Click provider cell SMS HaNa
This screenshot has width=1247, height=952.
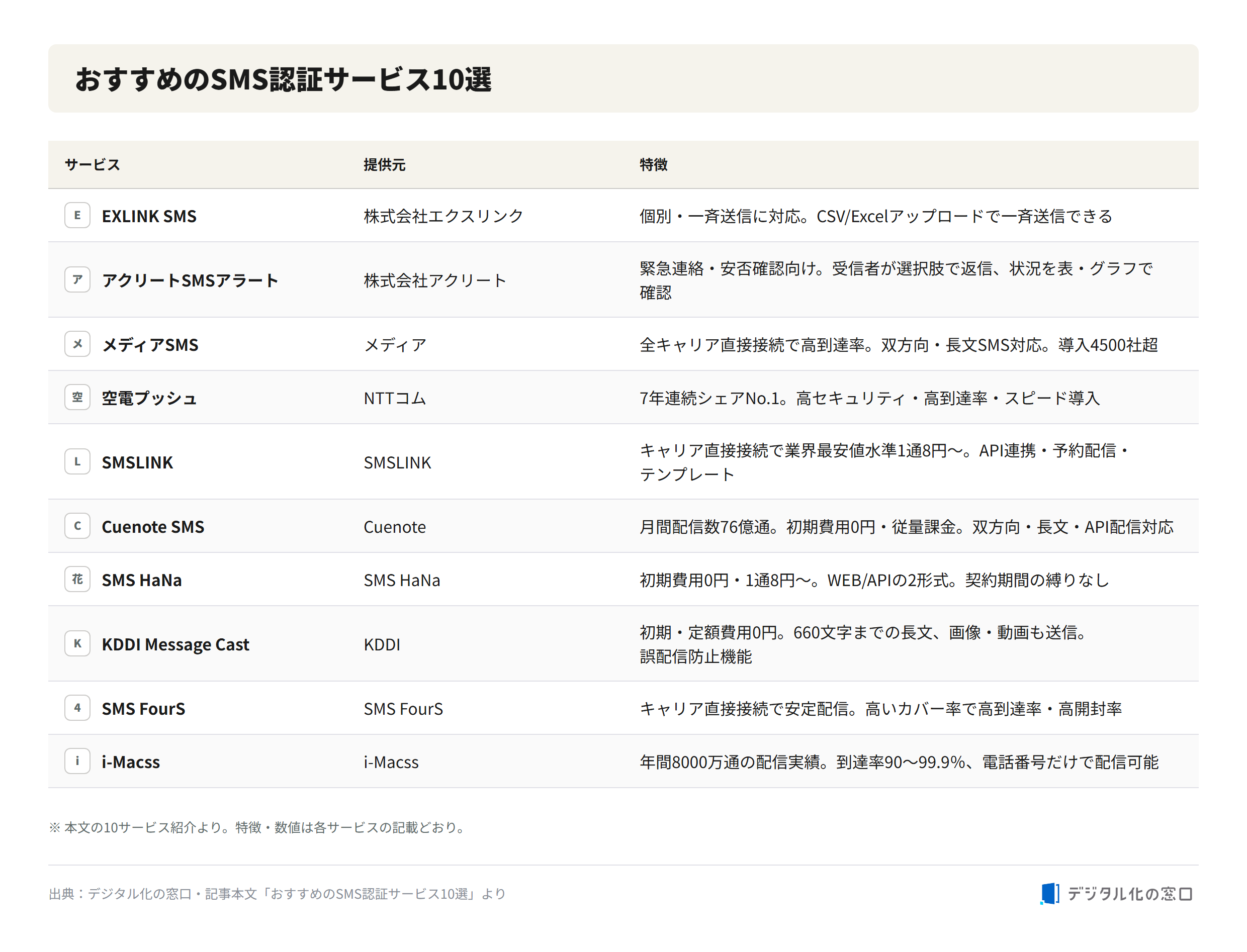(402, 580)
